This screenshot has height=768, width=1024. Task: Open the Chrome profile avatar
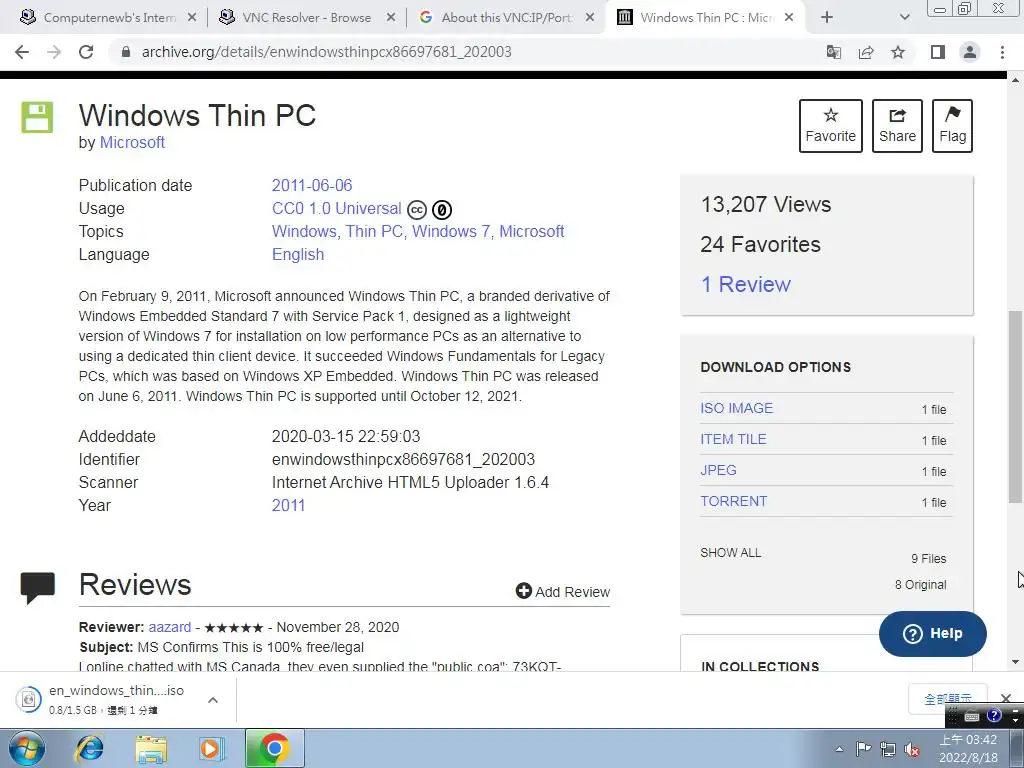[970, 52]
